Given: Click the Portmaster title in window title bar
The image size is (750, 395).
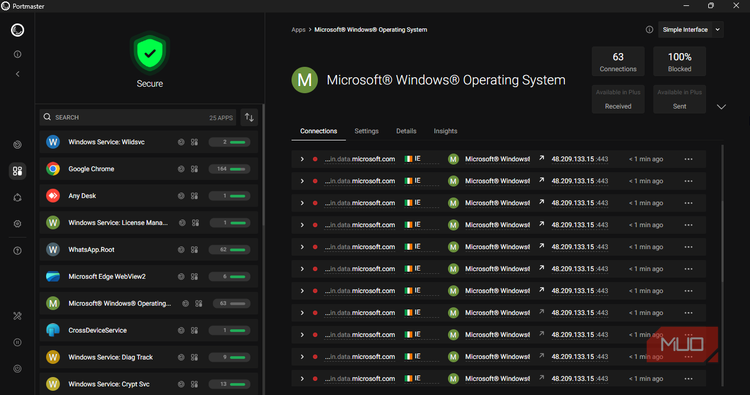Looking at the screenshot, I should 28,6.
